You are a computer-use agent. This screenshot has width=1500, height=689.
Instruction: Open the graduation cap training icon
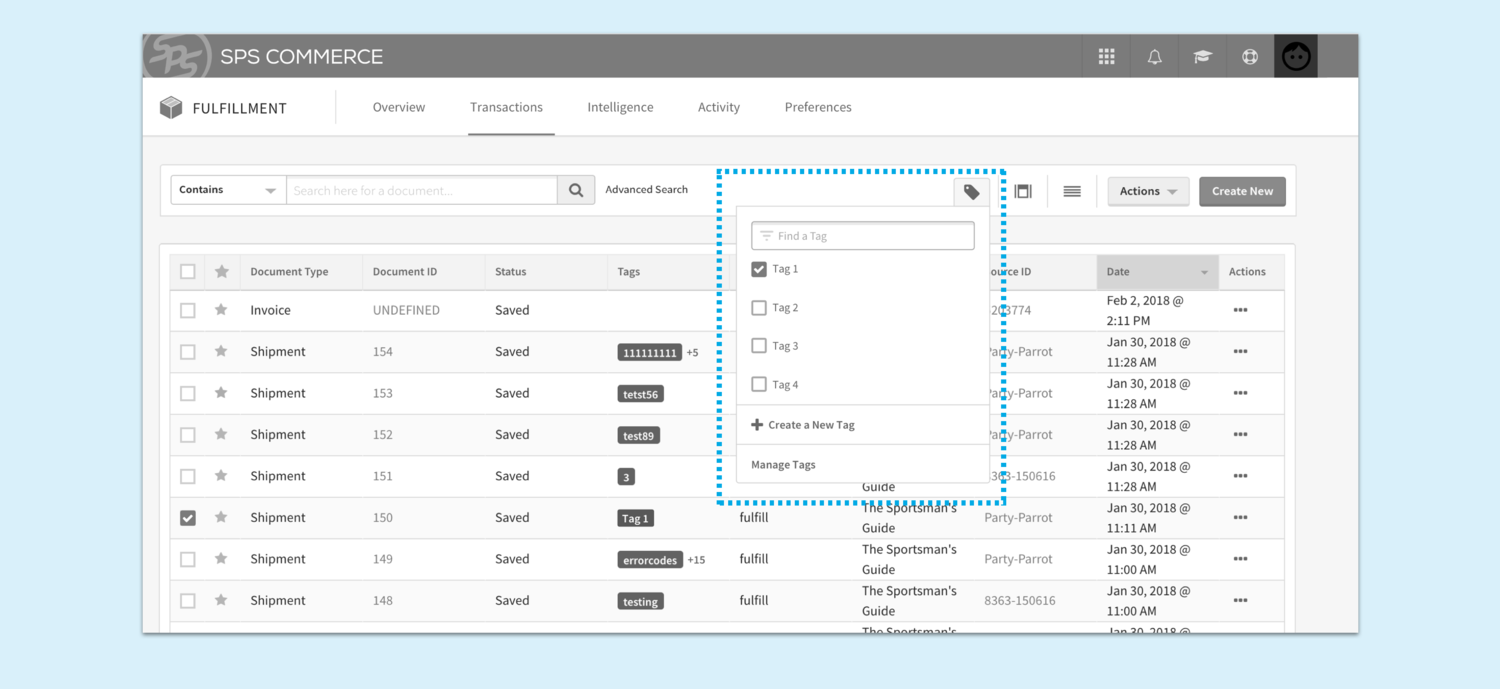(1202, 57)
